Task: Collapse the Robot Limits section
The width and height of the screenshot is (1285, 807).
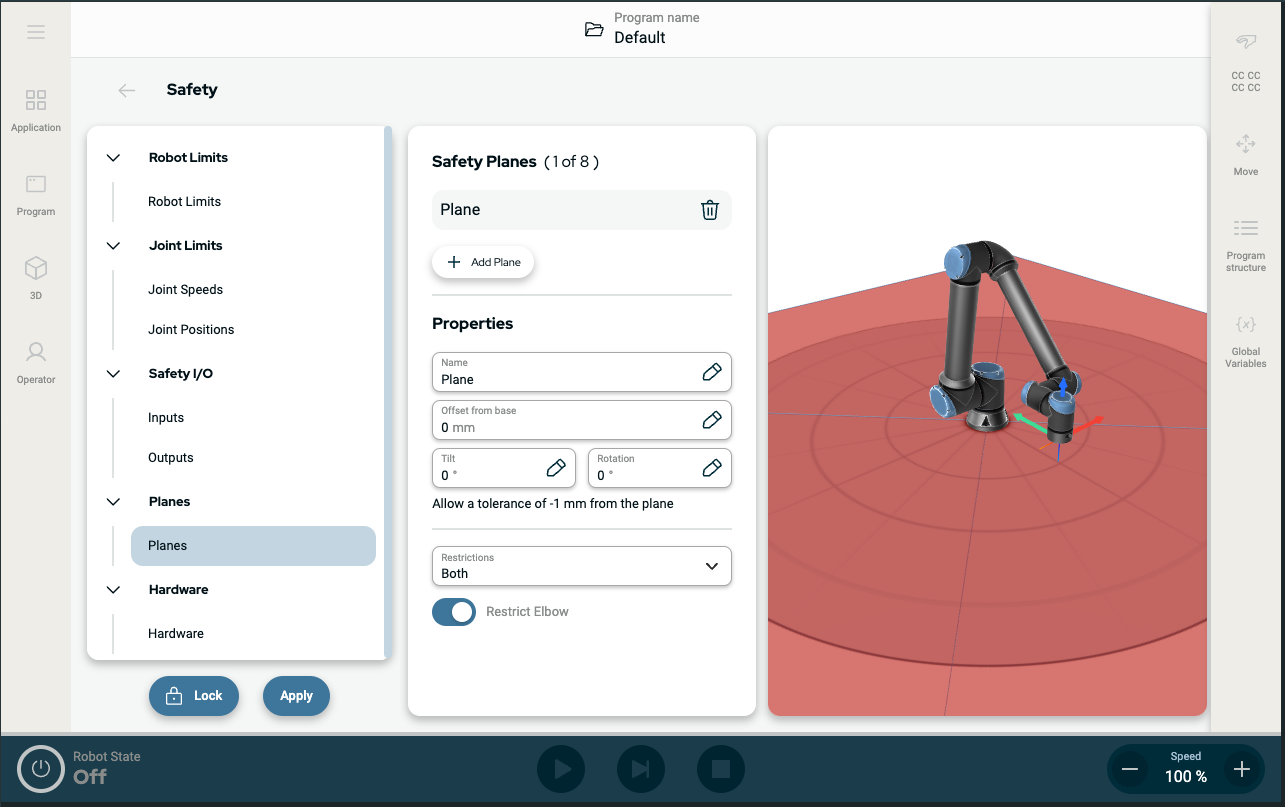Action: [x=113, y=158]
